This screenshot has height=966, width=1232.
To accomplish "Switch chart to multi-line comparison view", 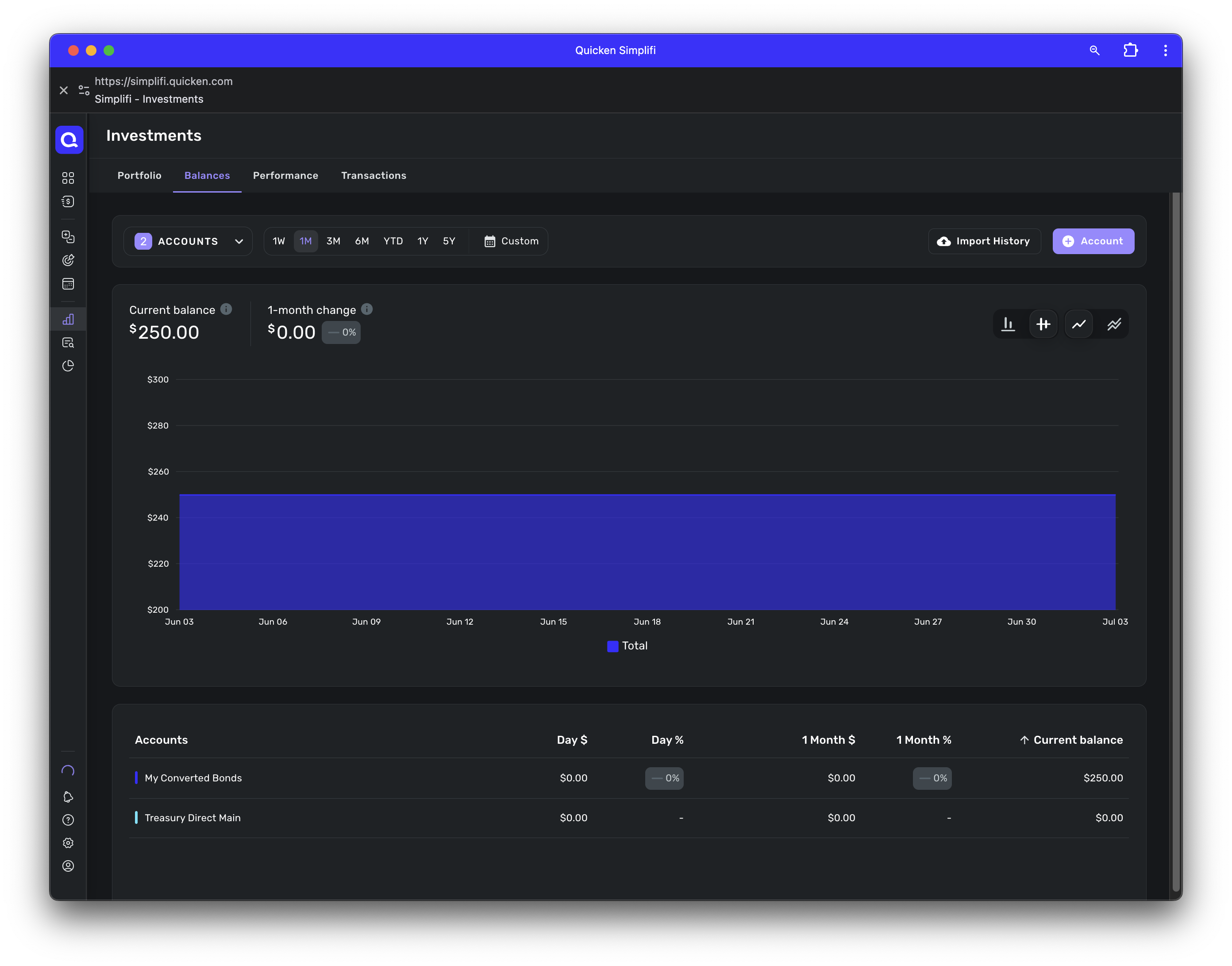I will pyautogui.click(x=1114, y=324).
